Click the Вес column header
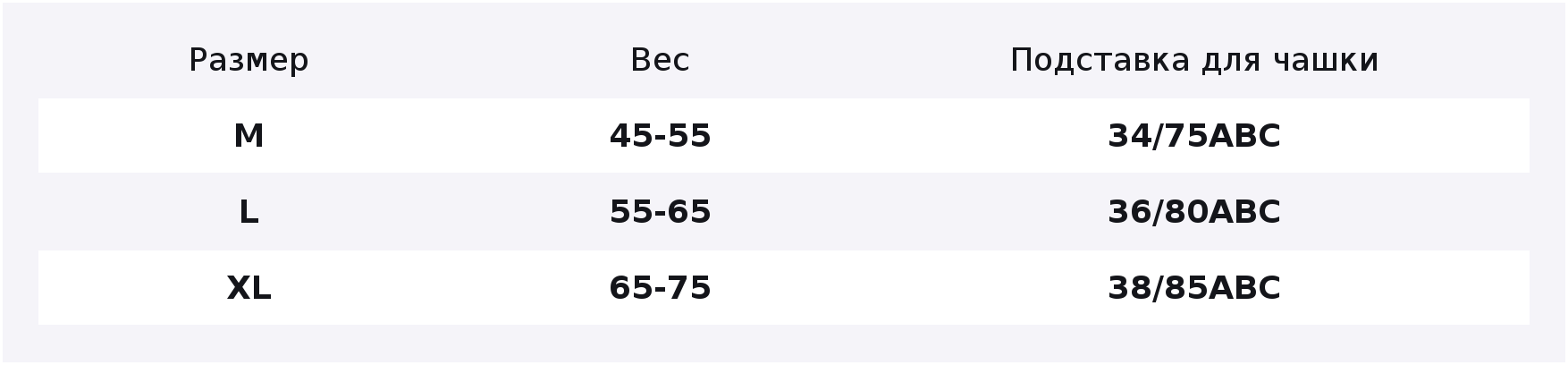This screenshot has width=1568, height=365. tap(660, 60)
